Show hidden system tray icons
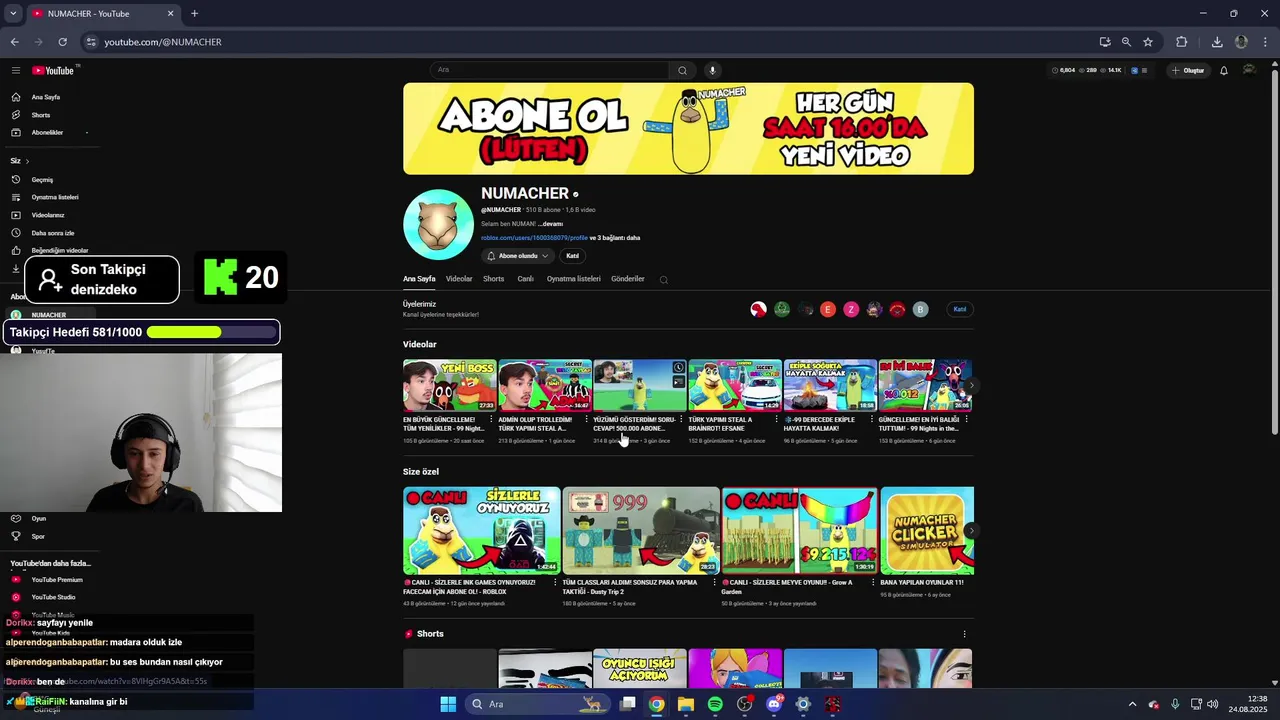 [x=1132, y=704]
